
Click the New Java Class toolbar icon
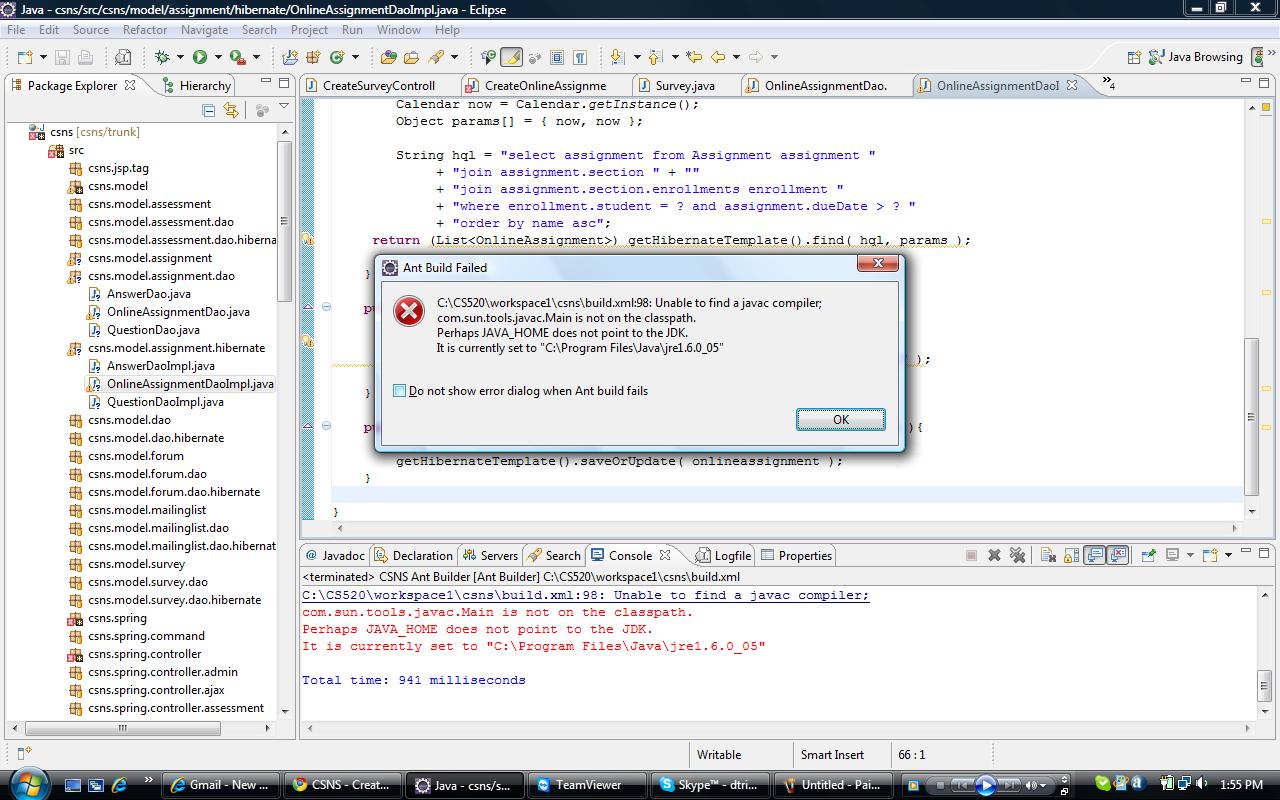[x=337, y=57]
